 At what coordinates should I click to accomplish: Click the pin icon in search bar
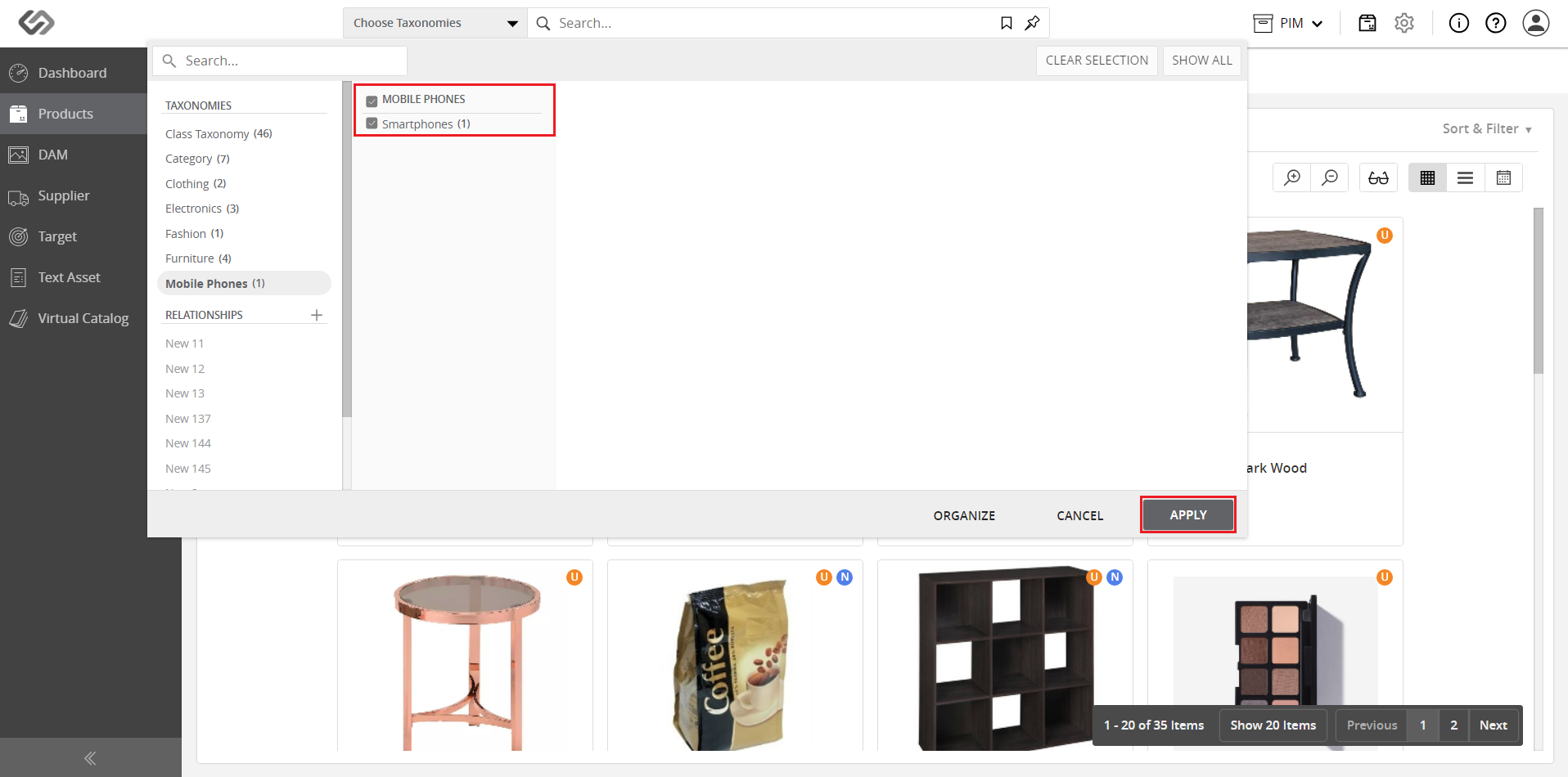[1033, 23]
